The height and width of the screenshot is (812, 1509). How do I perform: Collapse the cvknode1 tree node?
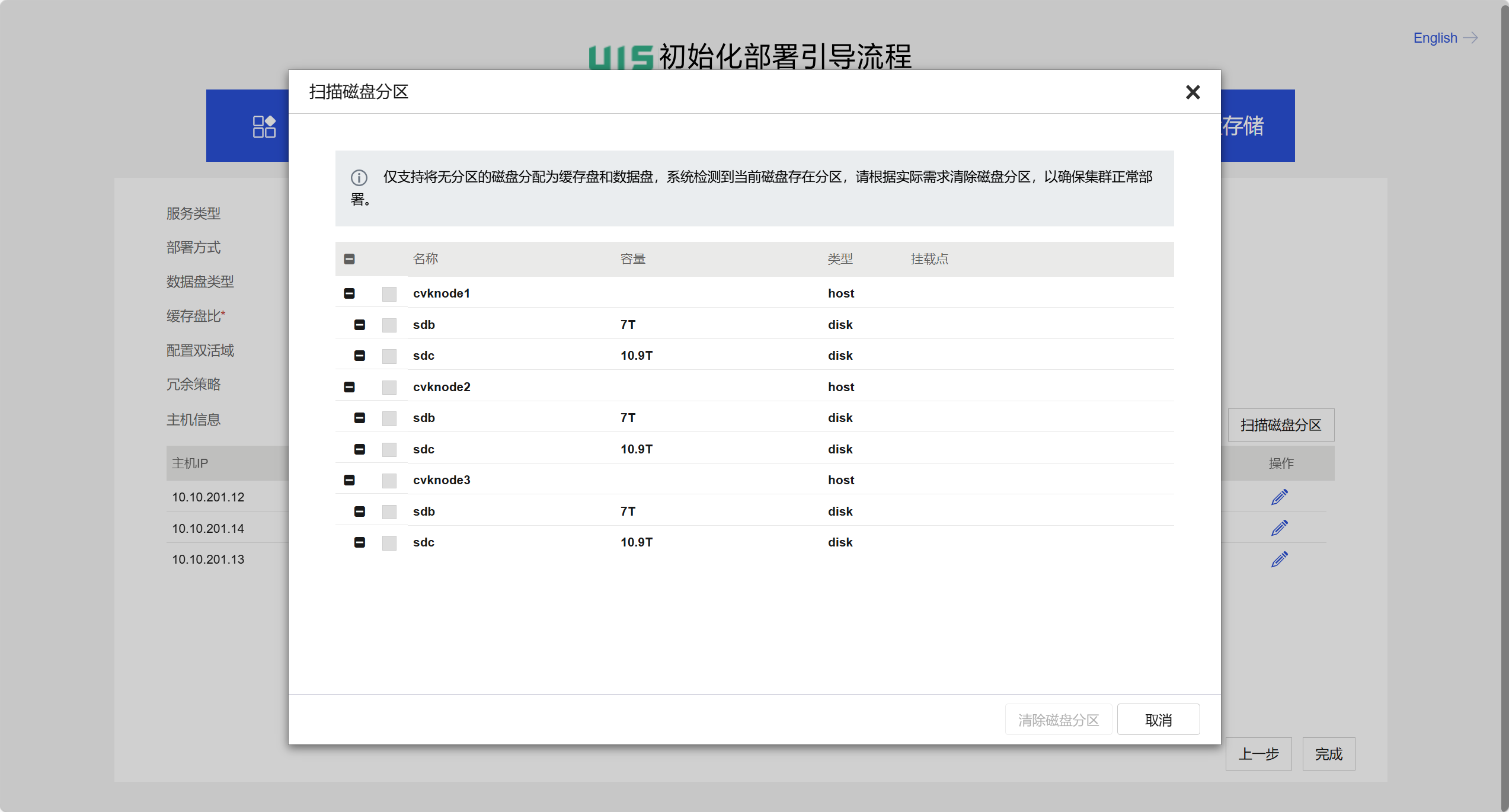[x=349, y=293]
